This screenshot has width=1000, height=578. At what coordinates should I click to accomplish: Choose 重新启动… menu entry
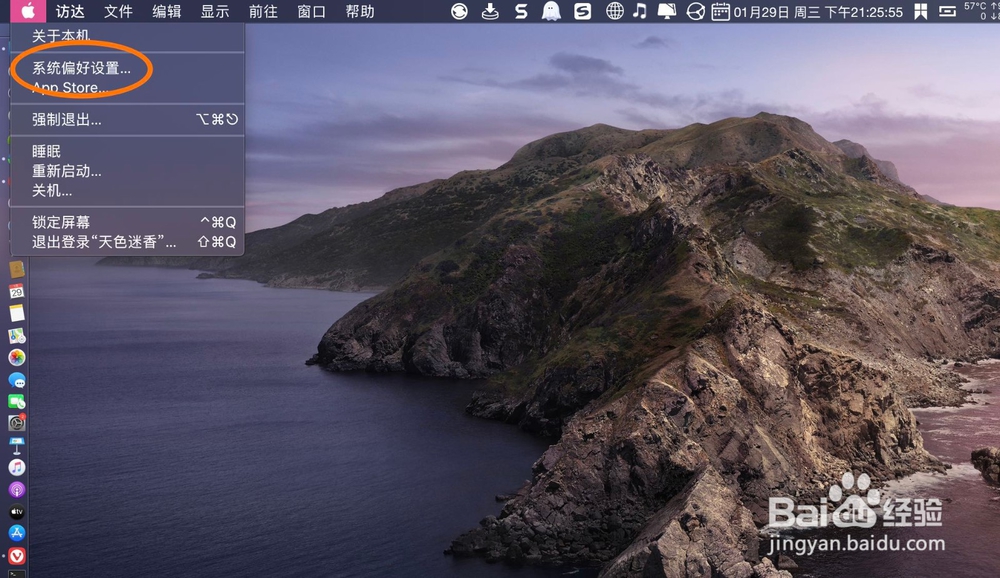click(128, 171)
